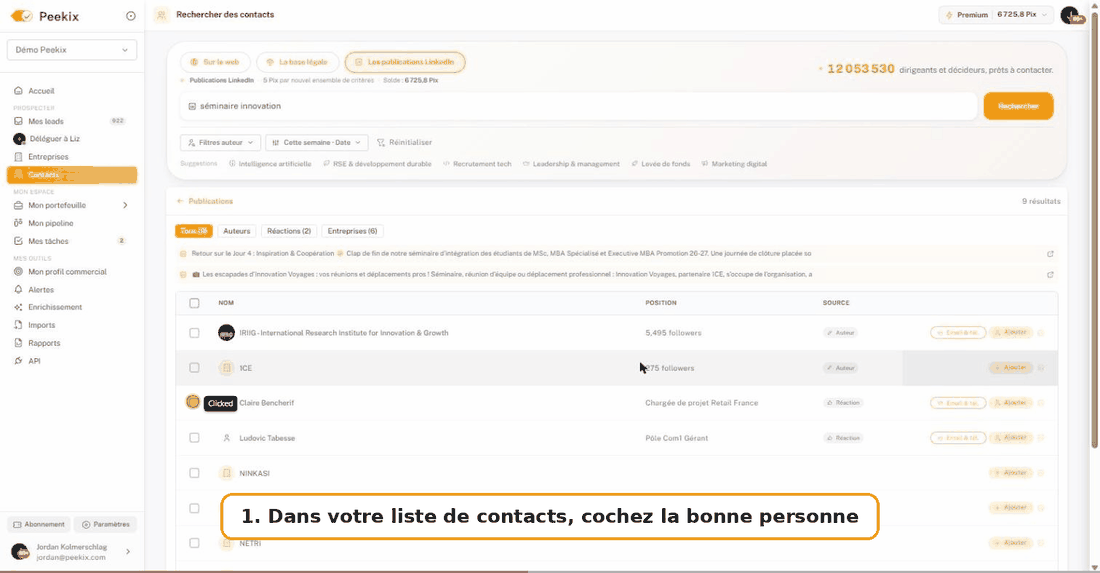Click the Rapports document icon
The height and width of the screenshot is (573, 1100).
pos(18,343)
